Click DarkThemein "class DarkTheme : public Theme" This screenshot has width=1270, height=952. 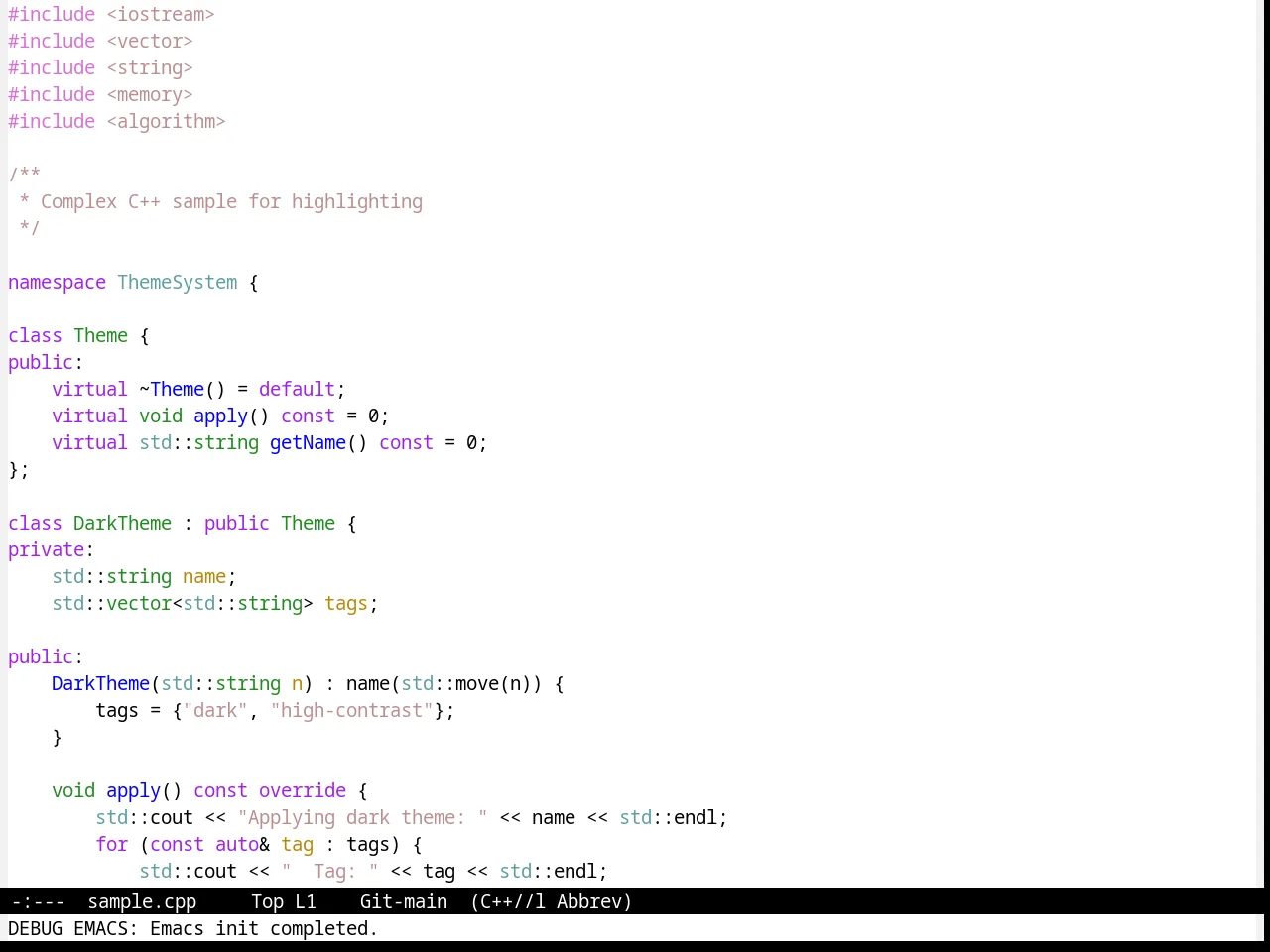click(x=122, y=523)
